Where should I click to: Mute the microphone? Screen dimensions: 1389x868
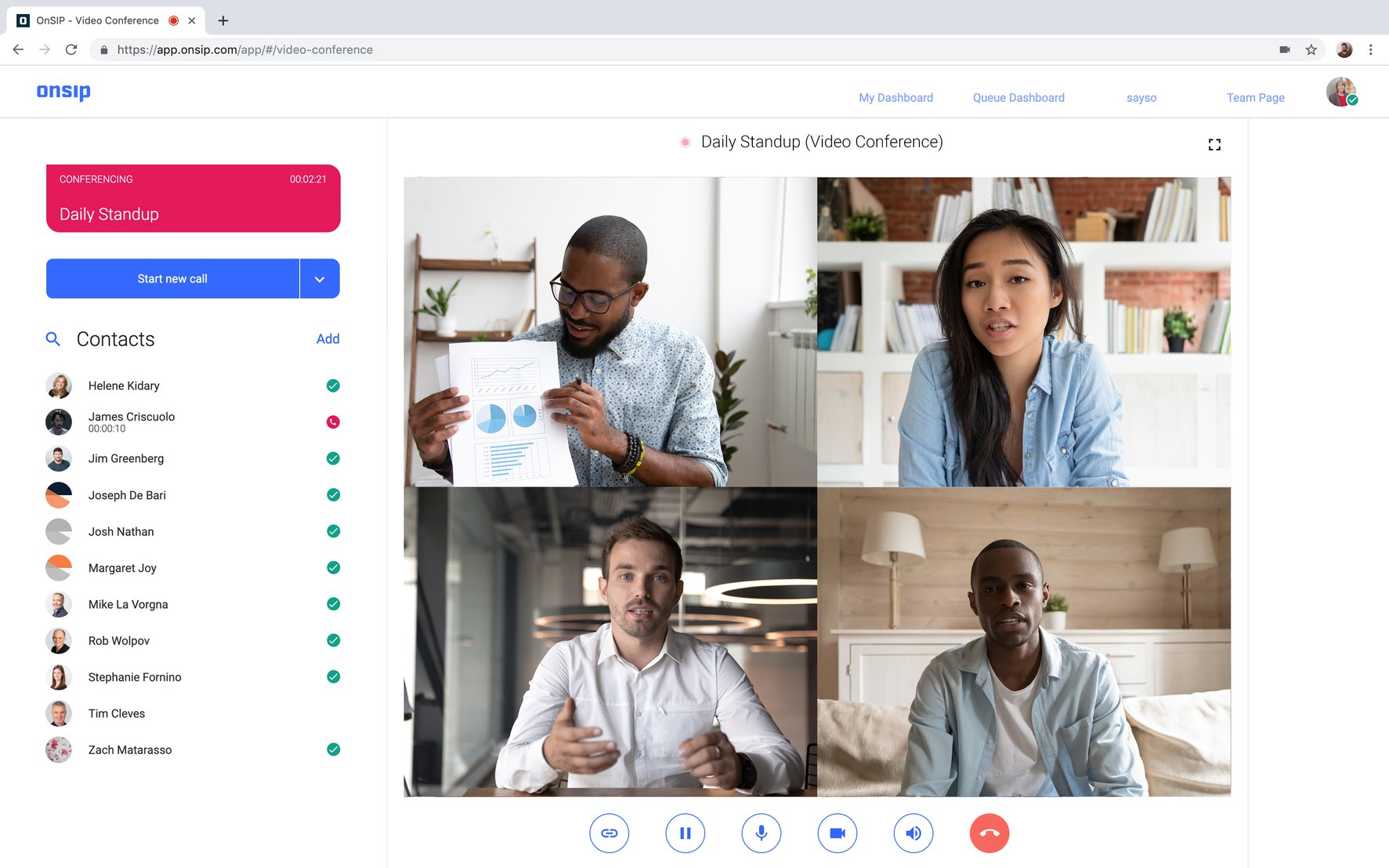coord(761,833)
